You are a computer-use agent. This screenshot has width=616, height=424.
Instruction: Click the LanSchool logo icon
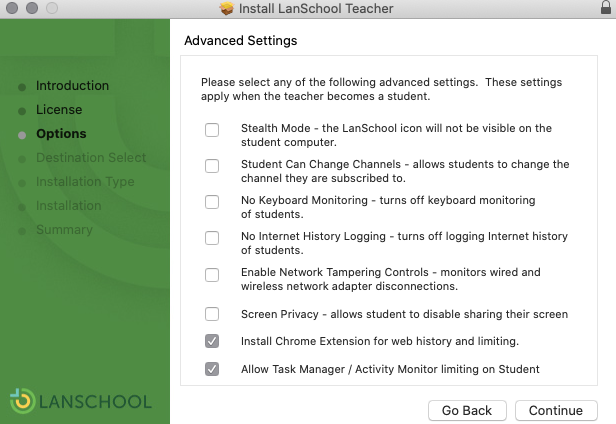(22, 401)
